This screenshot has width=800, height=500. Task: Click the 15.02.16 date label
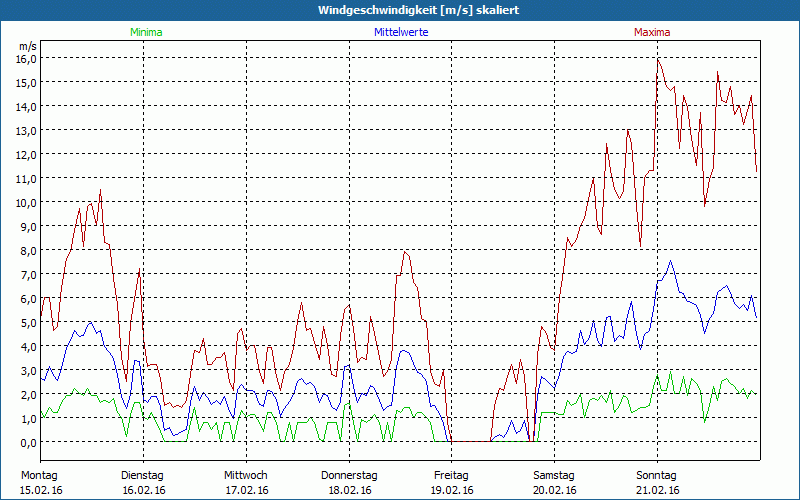pos(41,490)
